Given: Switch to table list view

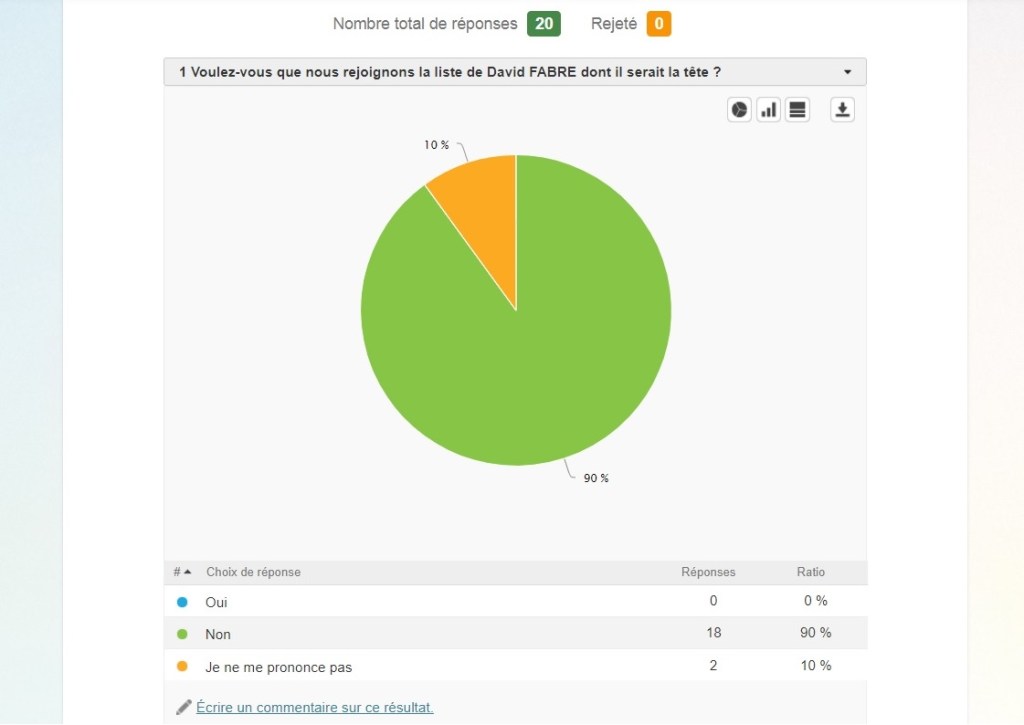Looking at the screenshot, I should (x=798, y=110).
